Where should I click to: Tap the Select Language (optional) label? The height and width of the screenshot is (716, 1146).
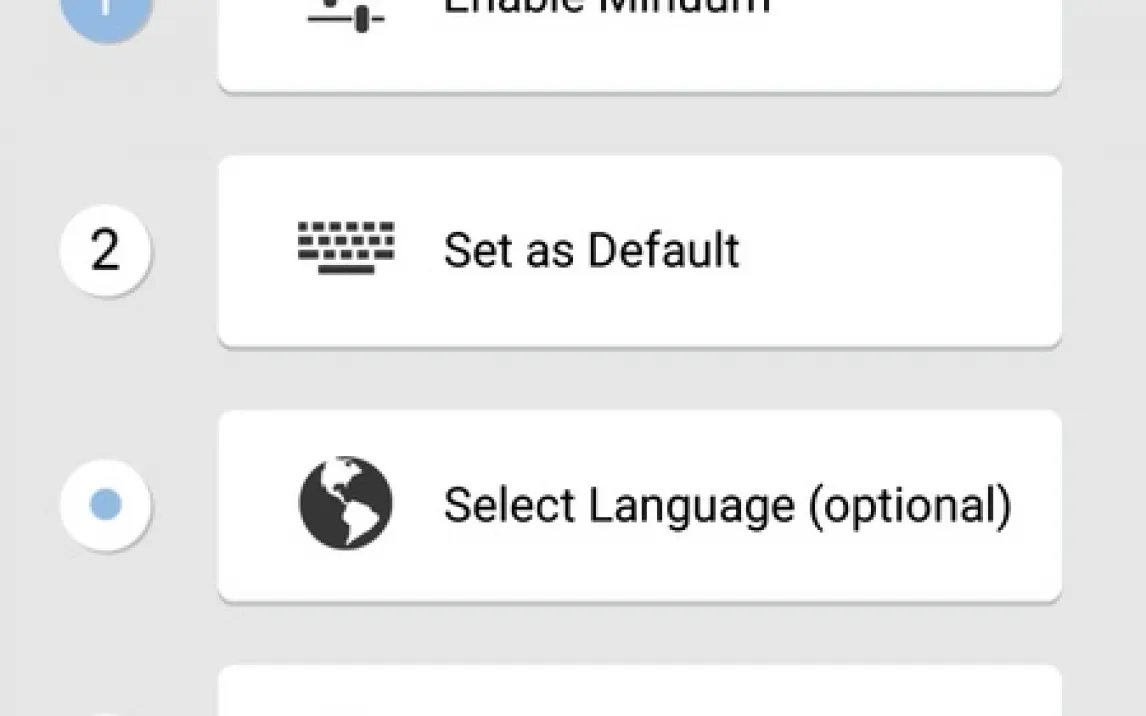point(727,505)
